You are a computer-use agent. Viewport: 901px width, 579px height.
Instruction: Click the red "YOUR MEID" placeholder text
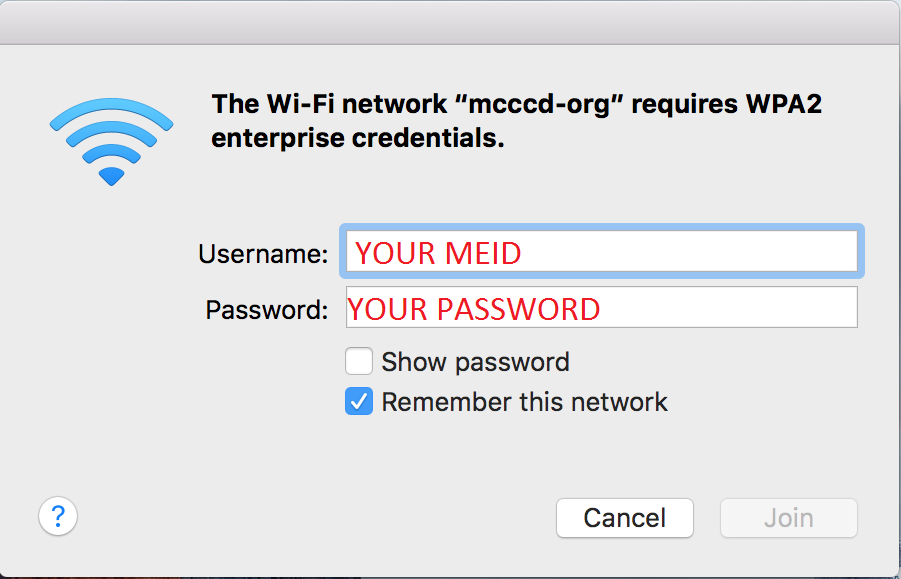pyautogui.click(x=438, y=253)
